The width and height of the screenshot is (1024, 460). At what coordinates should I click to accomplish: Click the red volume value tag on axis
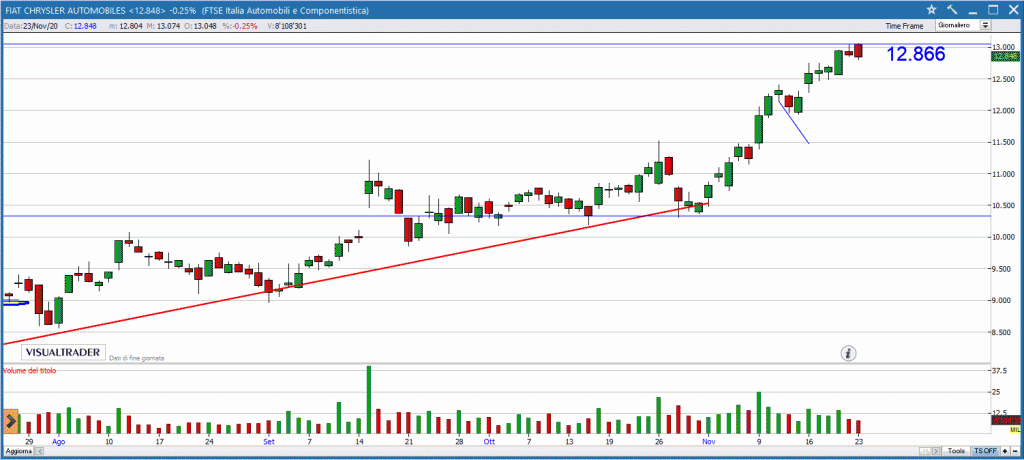coord(1006,421)
